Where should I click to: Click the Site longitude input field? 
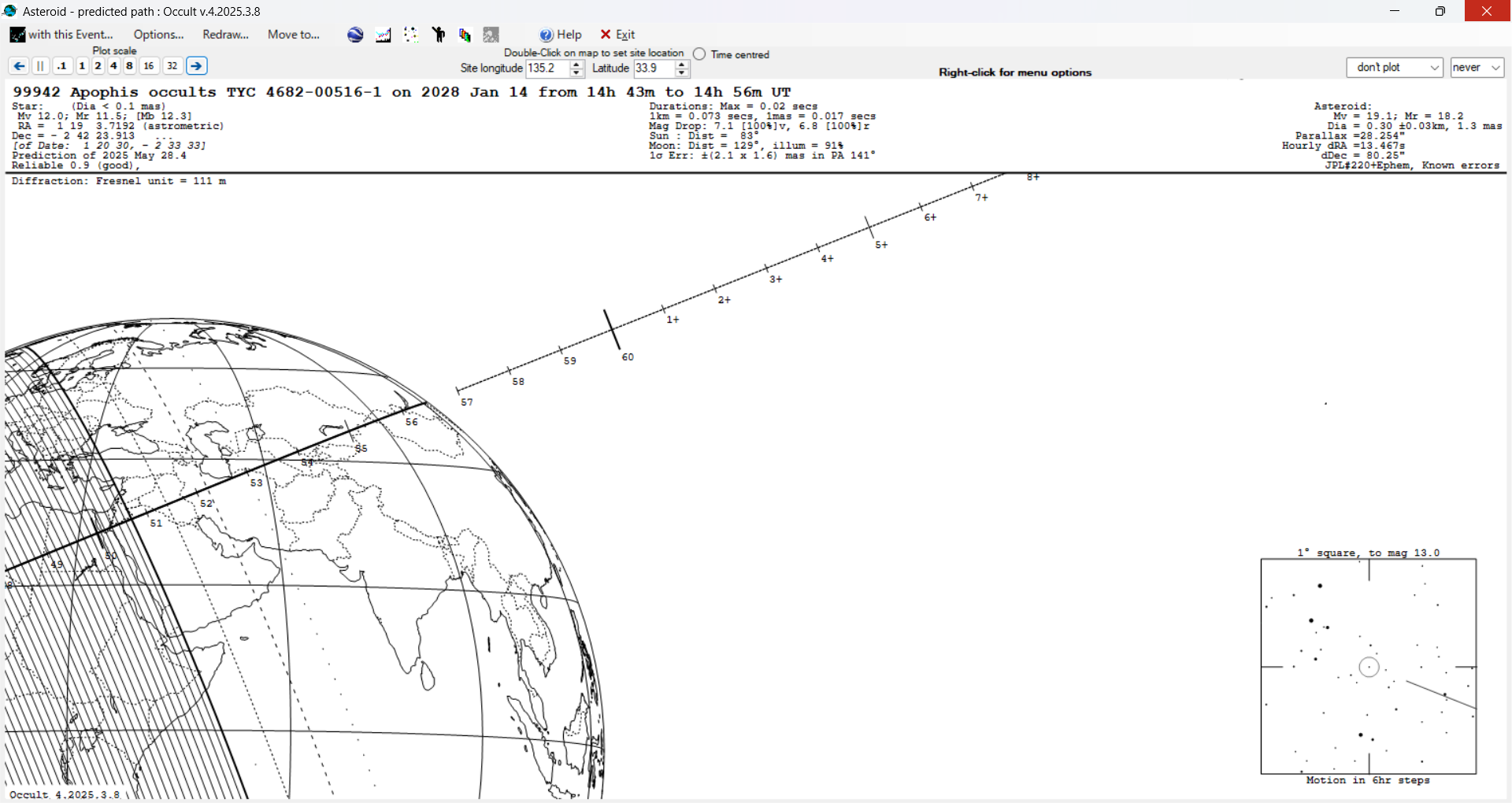tap(547, 68)
